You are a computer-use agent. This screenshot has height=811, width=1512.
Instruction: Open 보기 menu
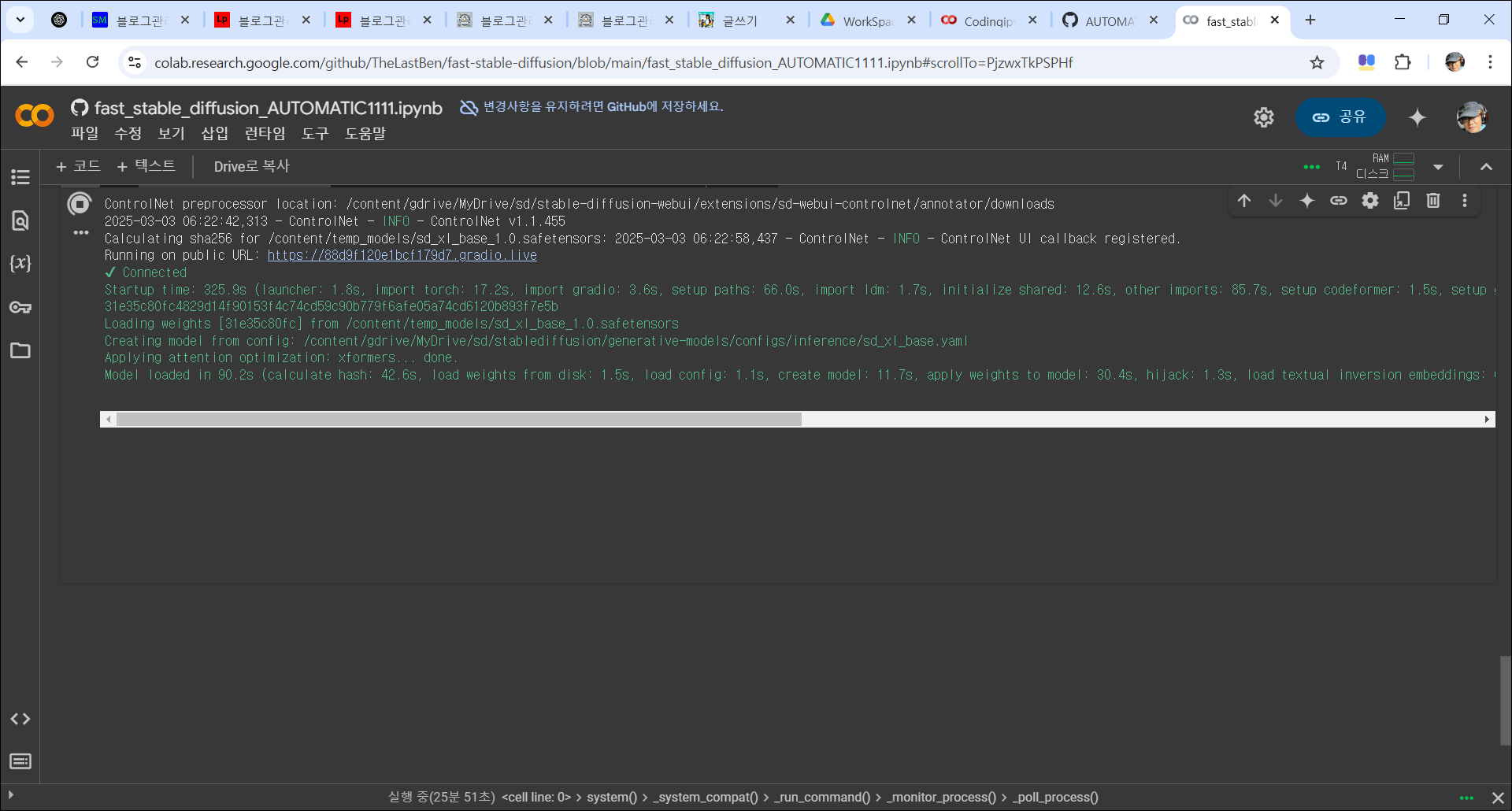pos(171,134)
